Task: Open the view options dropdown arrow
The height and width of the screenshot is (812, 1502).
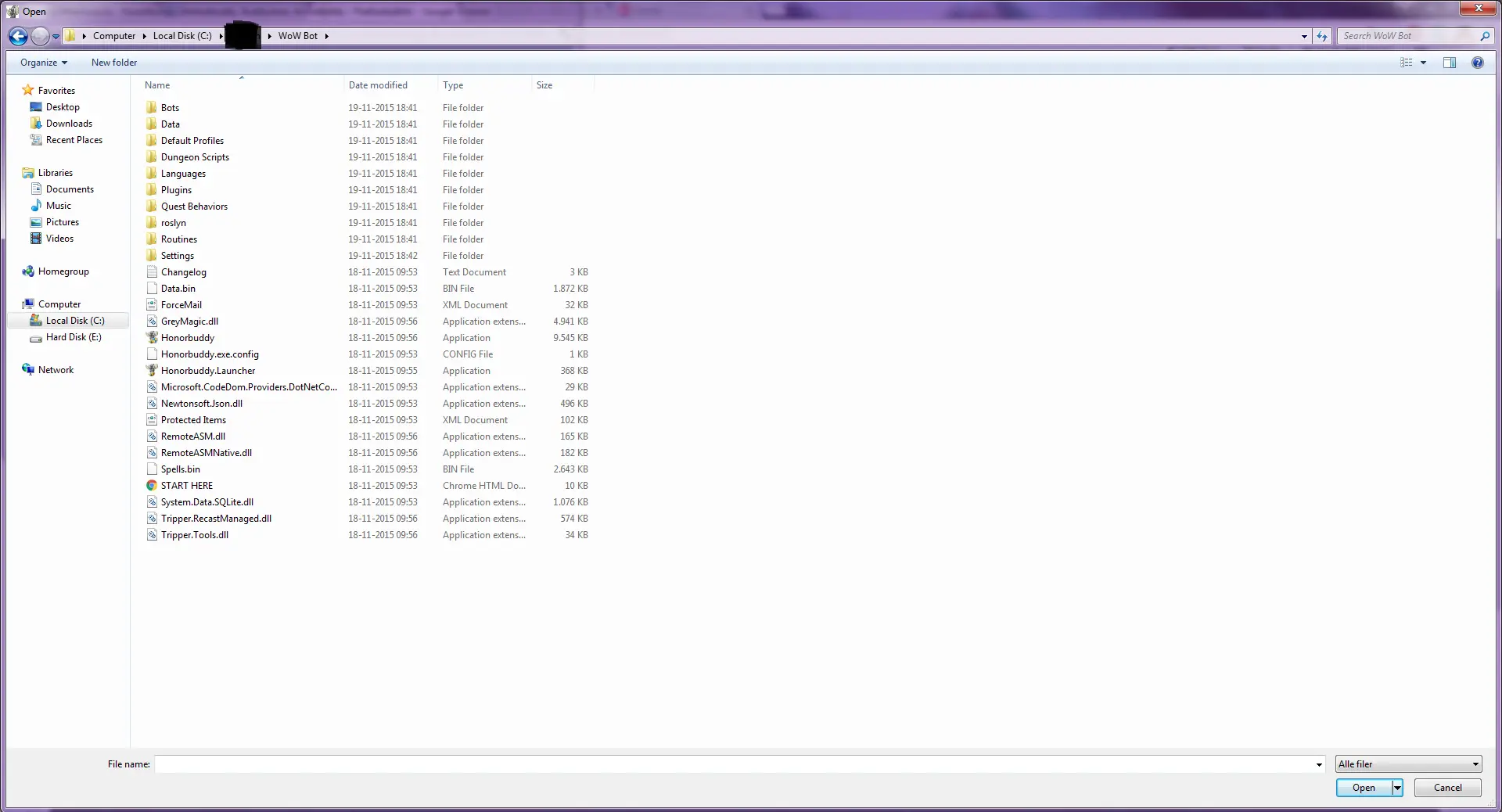Action: pyautogui.click(x=1423, y=63)
